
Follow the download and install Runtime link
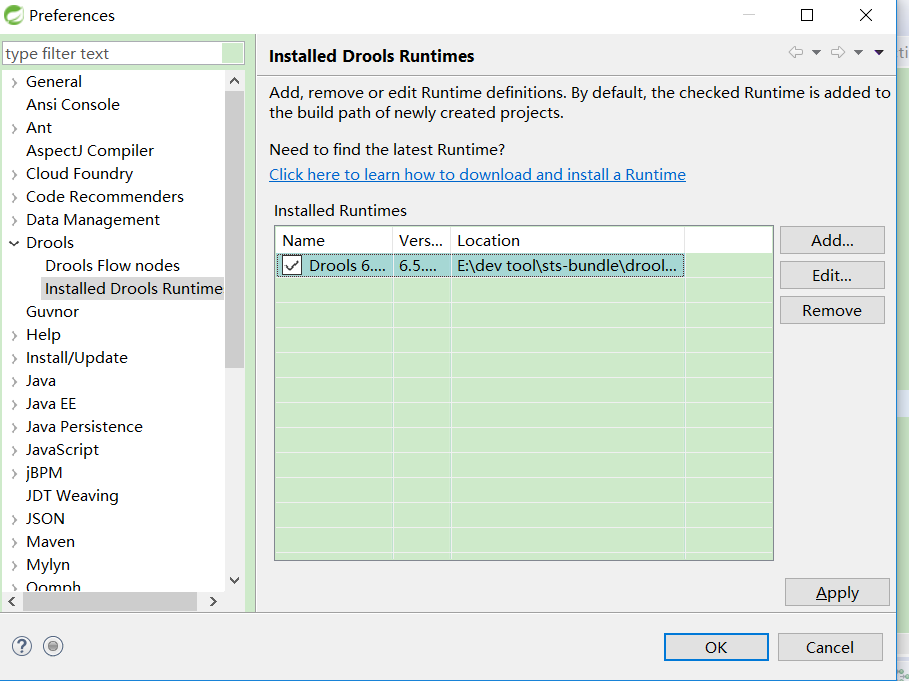click(477, 174)
